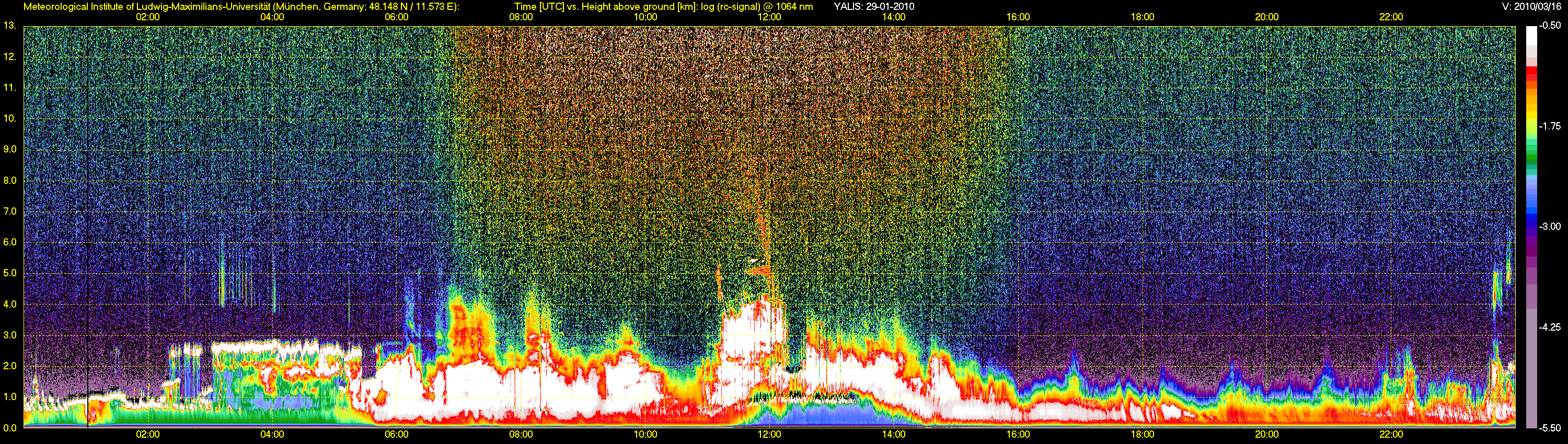Click the 20:00 label on the lower time axis
The height and width of the screenshot is (444, 1568).
[1267, 434]
